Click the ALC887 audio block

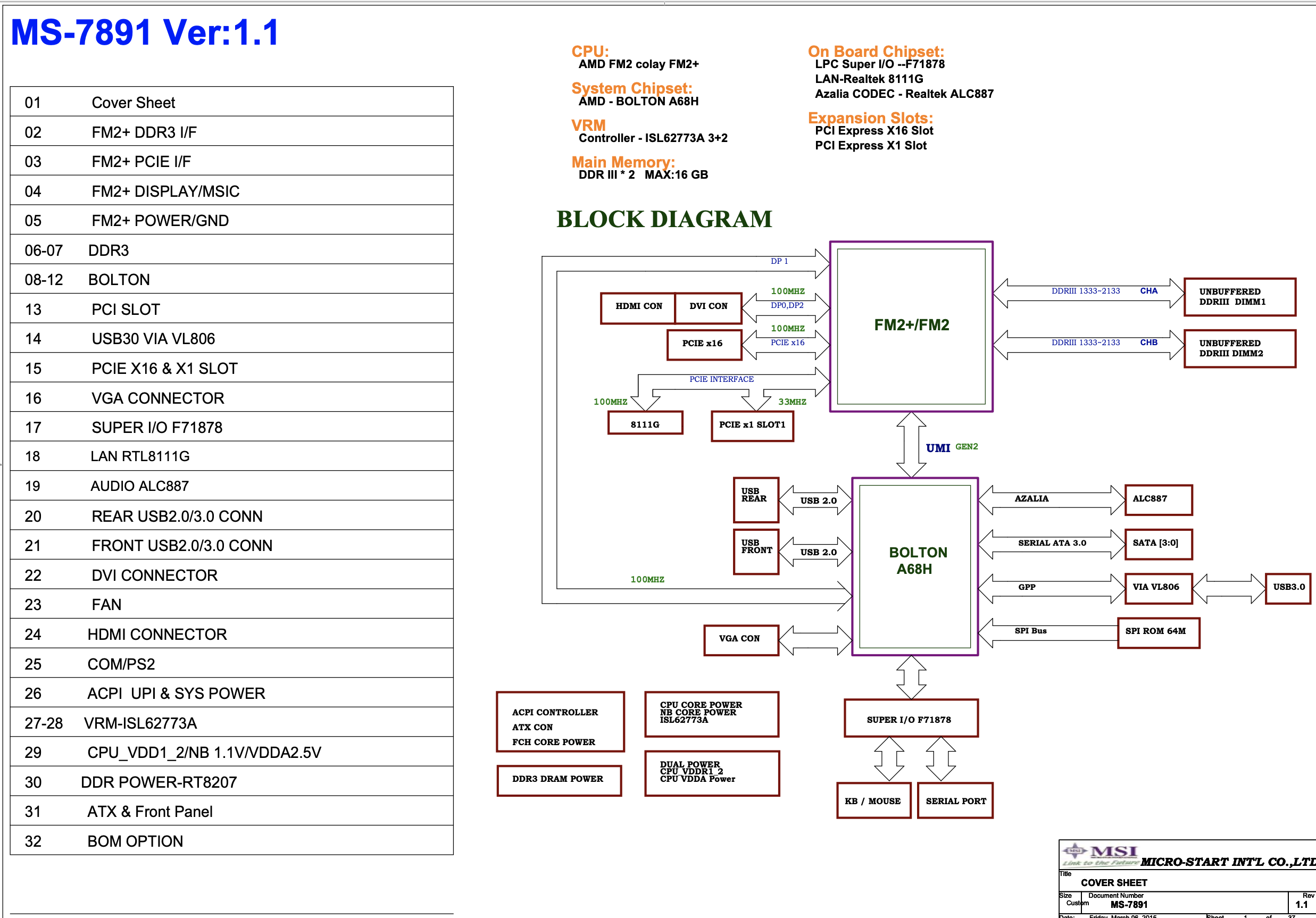pyautogui.click(x=1159, y=499)
